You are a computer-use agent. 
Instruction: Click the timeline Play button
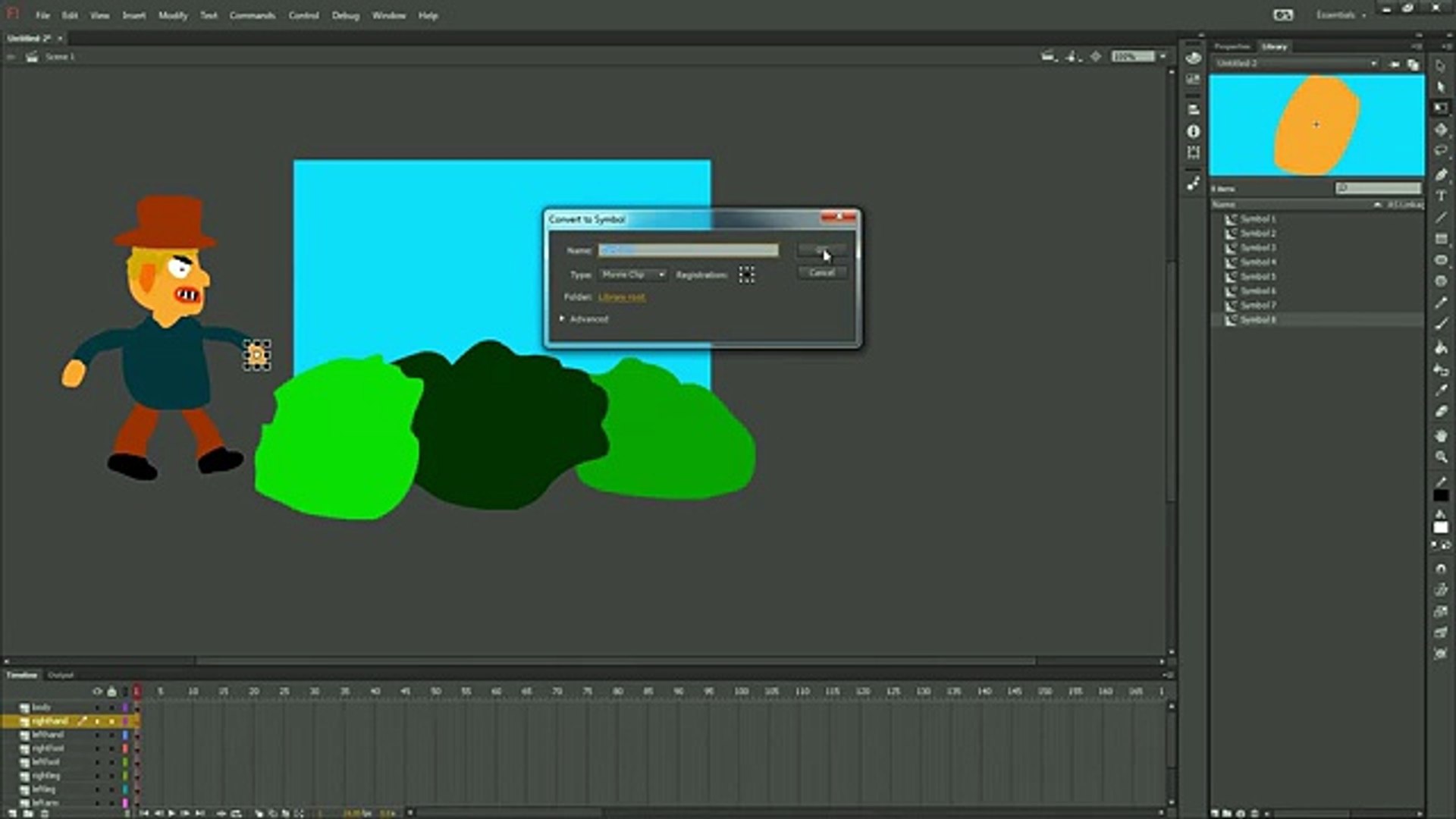click(172, 813)
